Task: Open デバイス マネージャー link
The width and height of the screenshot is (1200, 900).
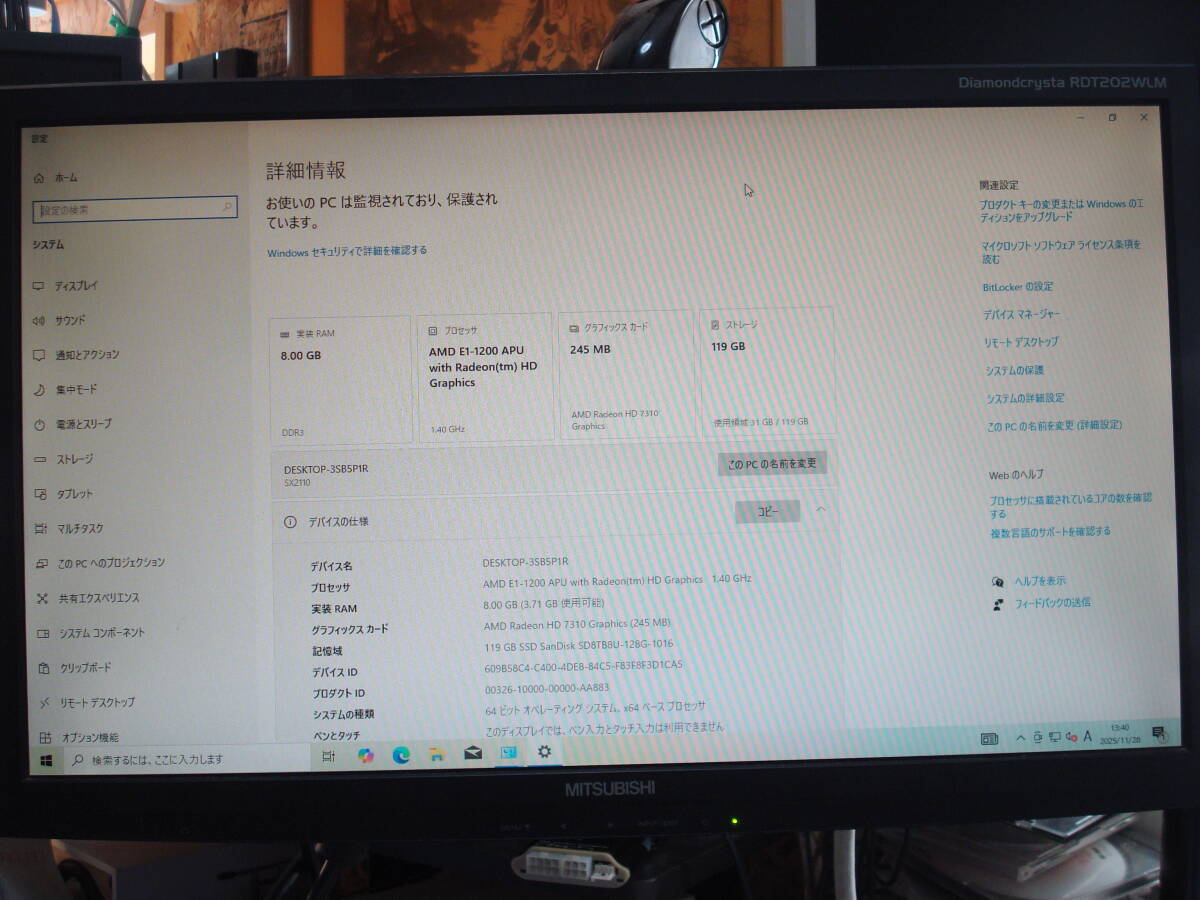Action: click(1022, 314)
